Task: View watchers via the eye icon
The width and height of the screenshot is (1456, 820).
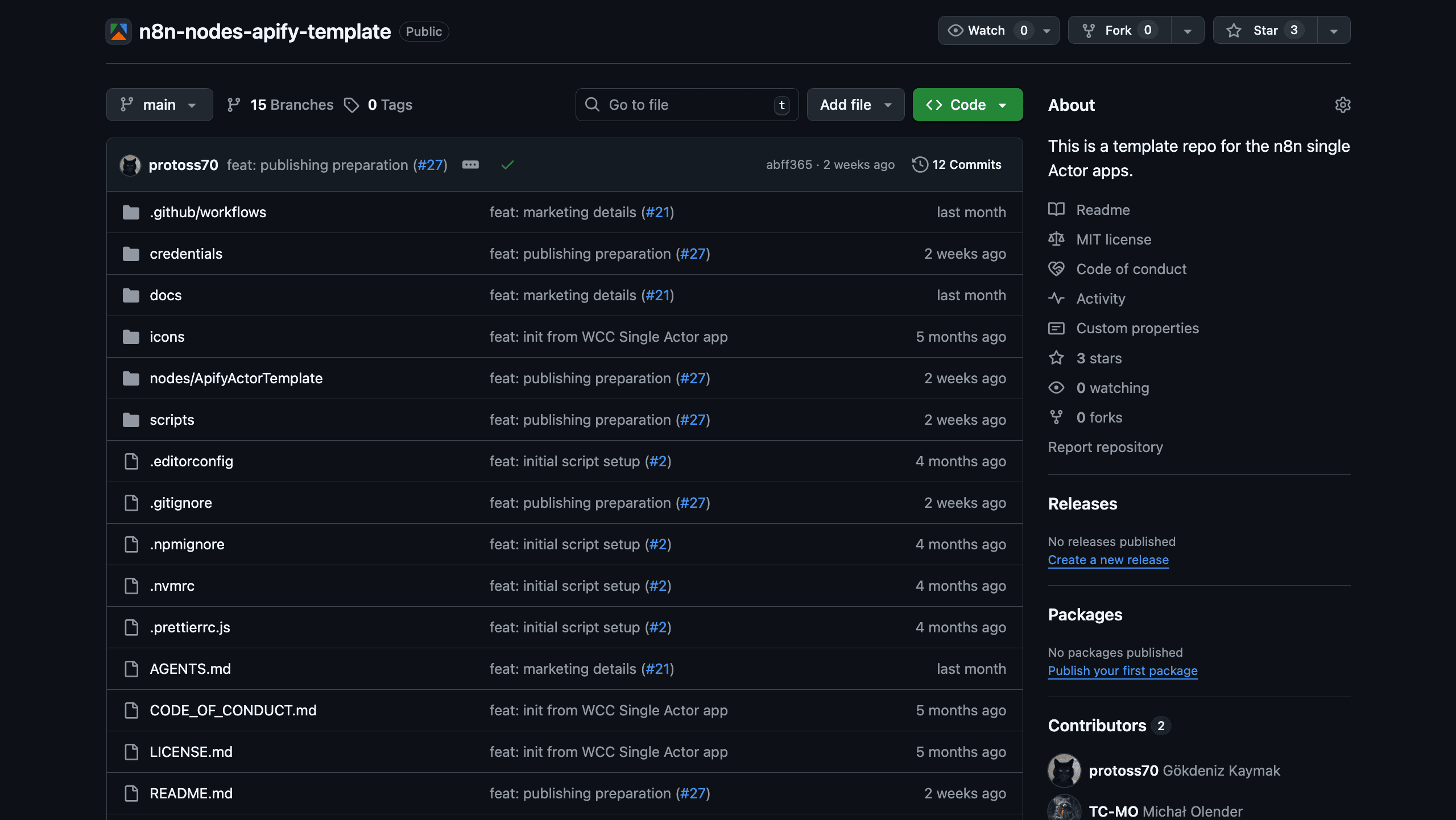Action: [1056, 387]
